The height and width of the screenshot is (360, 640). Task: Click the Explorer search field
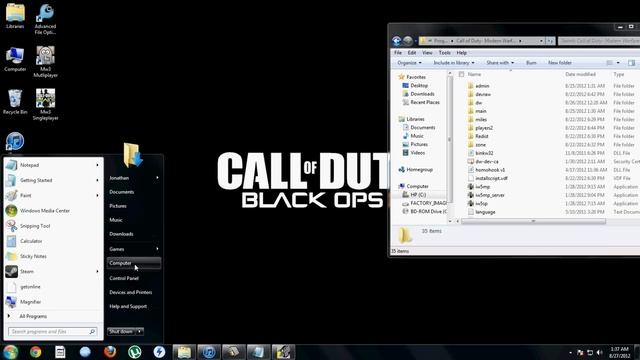point(599,41)
